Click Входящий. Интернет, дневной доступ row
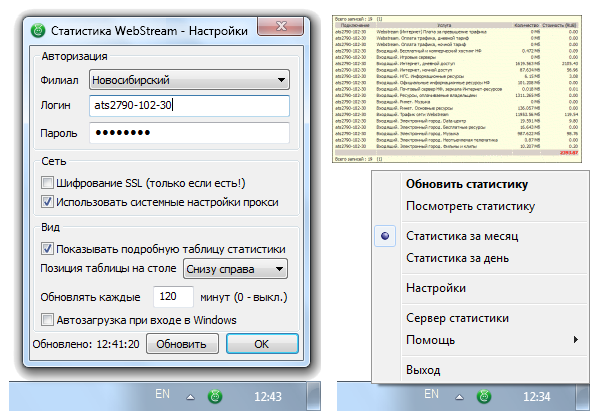600x420 pixels. point(457,63)
